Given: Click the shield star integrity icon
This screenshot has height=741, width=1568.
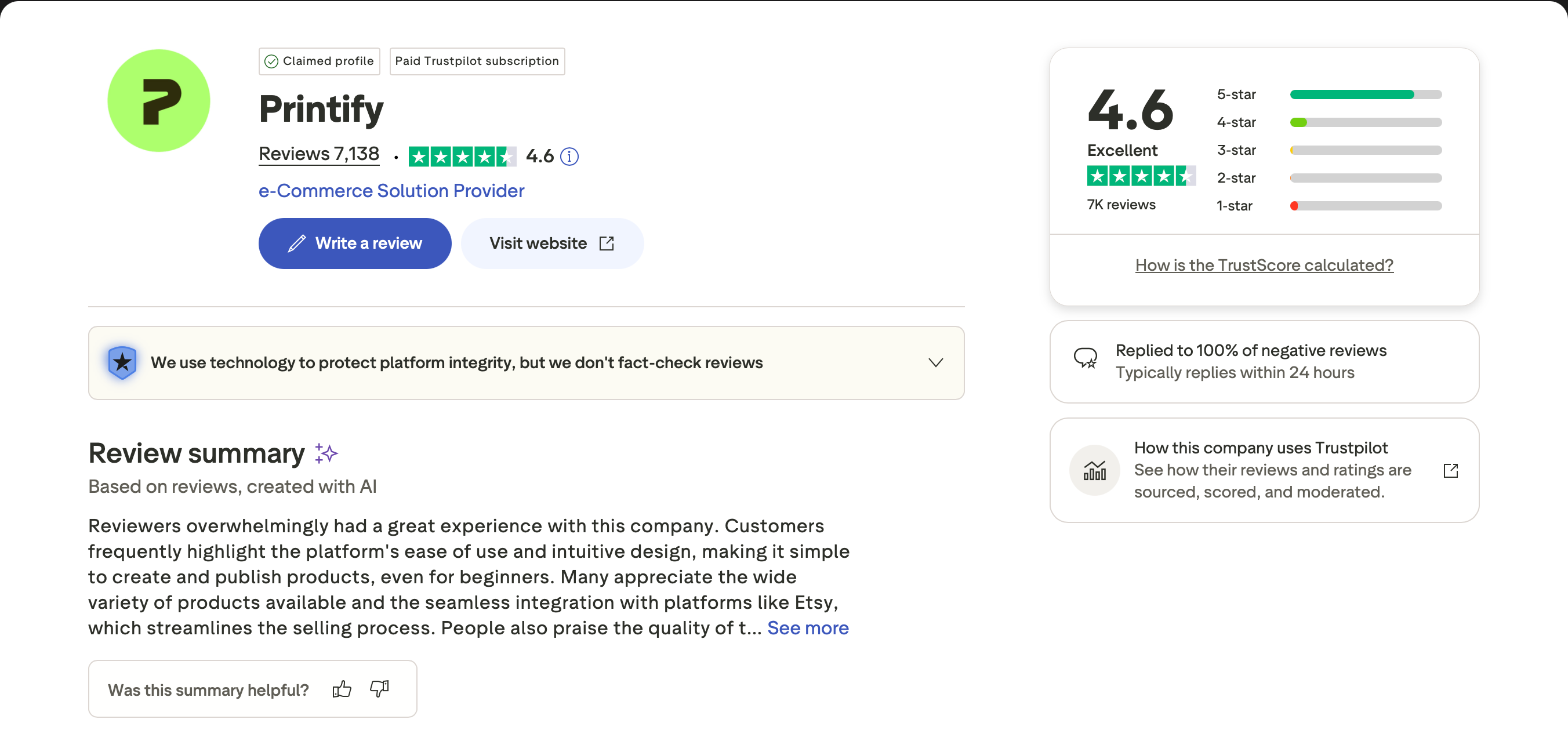Looking at the screenshot, I should point(122,362).
